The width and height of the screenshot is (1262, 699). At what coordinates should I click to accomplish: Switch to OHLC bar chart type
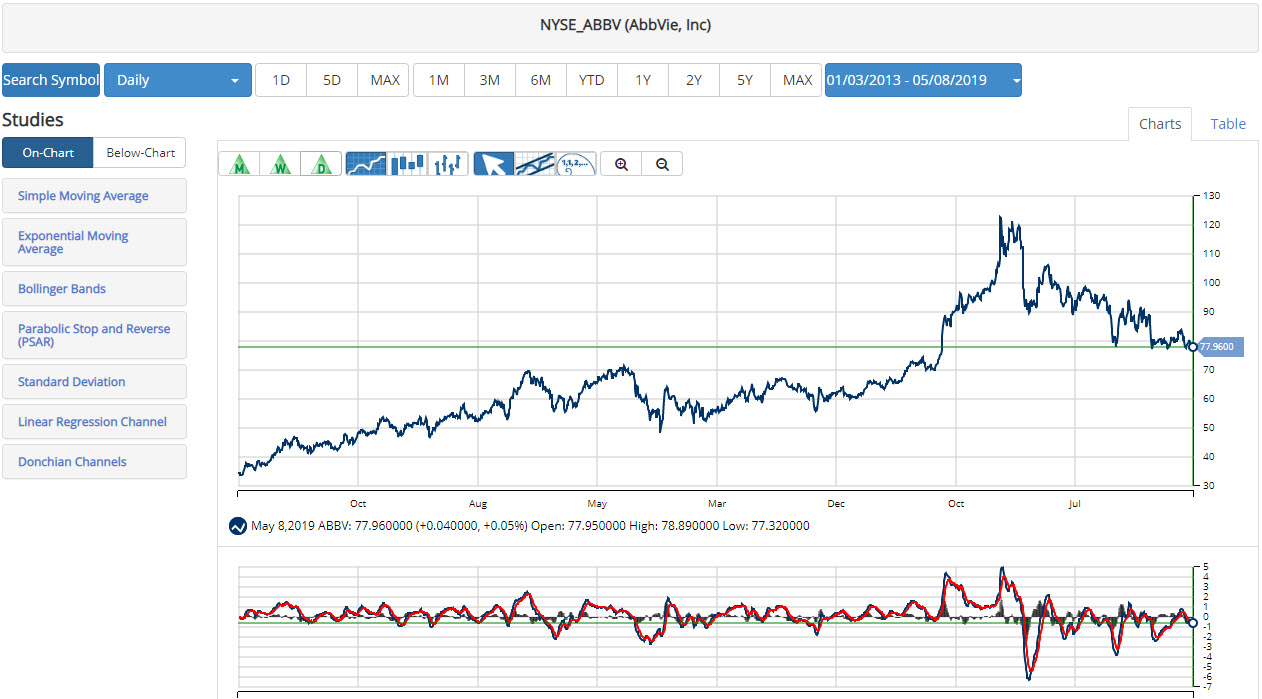click(448, 164)
